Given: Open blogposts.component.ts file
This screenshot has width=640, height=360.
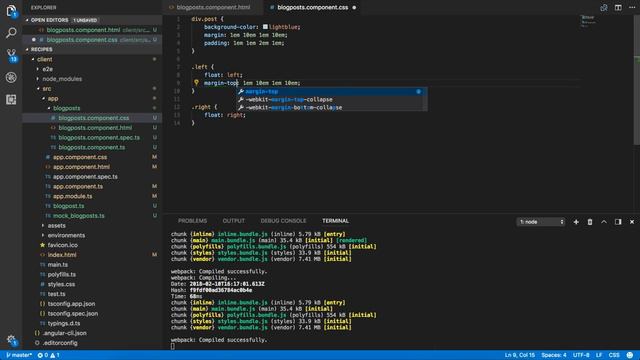Looking at the screenshot, I should pos(92,147).
